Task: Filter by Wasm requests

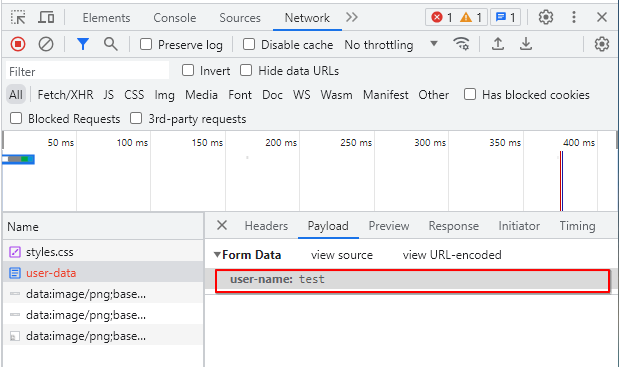Action: click(x=336, y=95)
